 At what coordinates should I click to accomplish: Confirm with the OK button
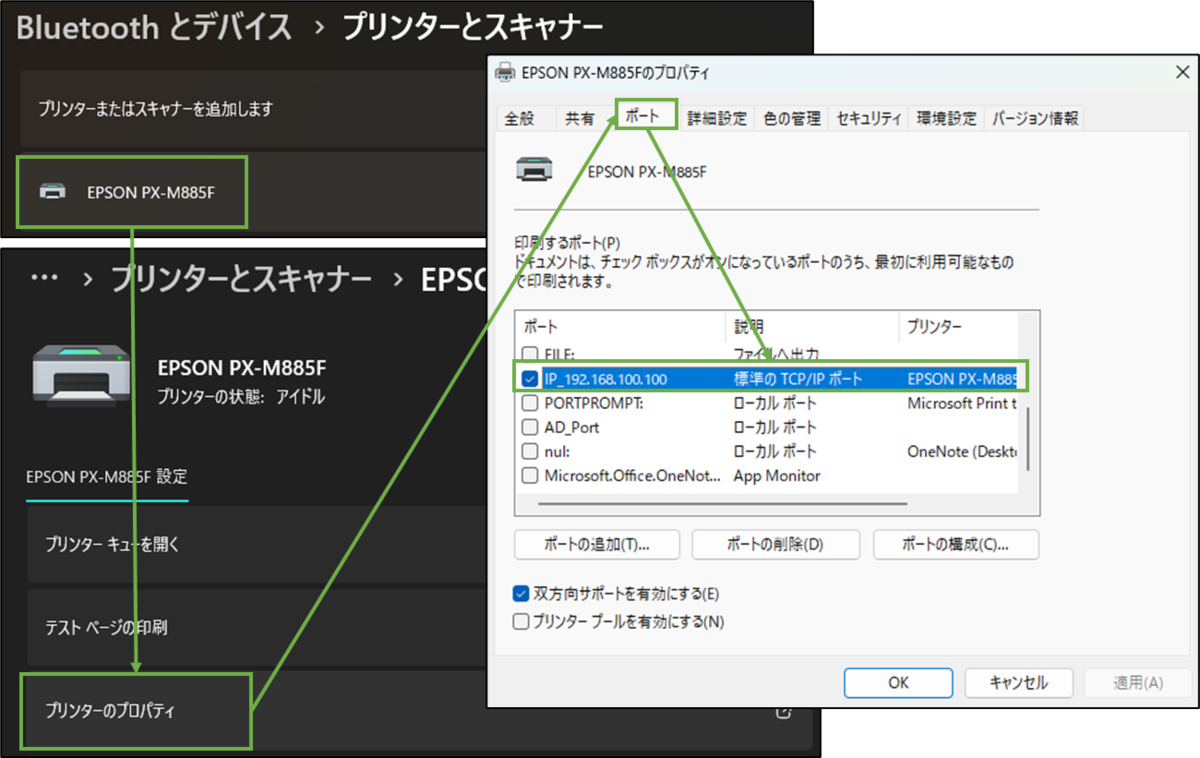pos(899,683)
